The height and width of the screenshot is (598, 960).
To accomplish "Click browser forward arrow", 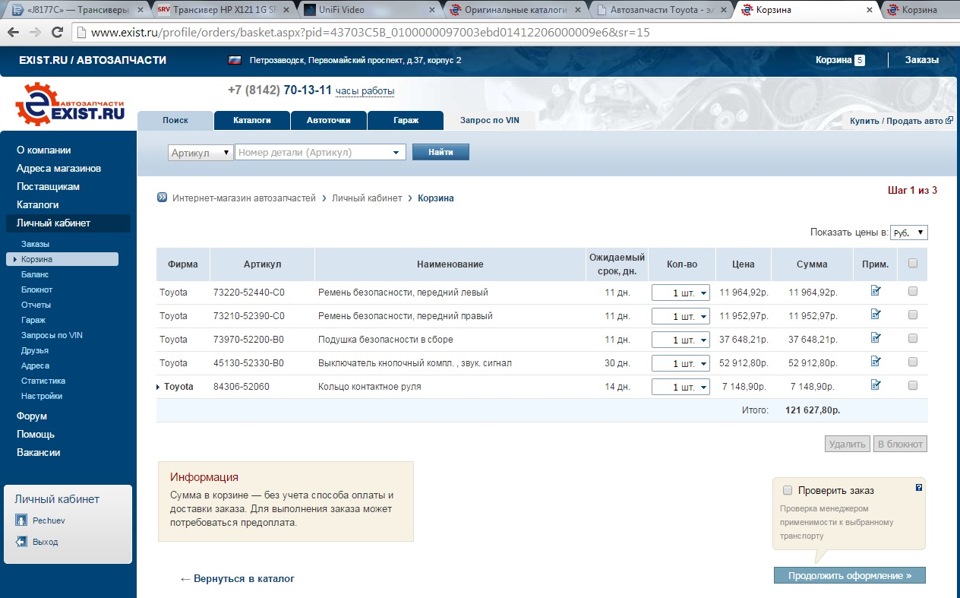I will click(x=35, y=32).
